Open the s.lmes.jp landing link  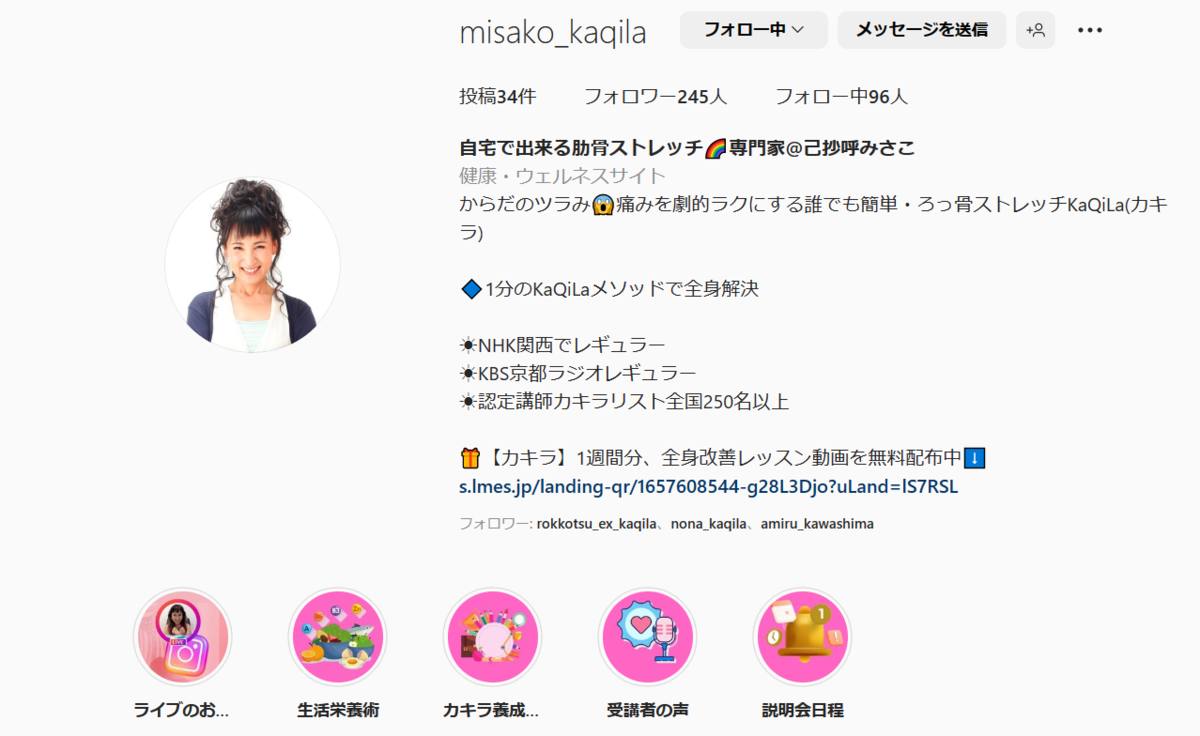pos(709,487)
